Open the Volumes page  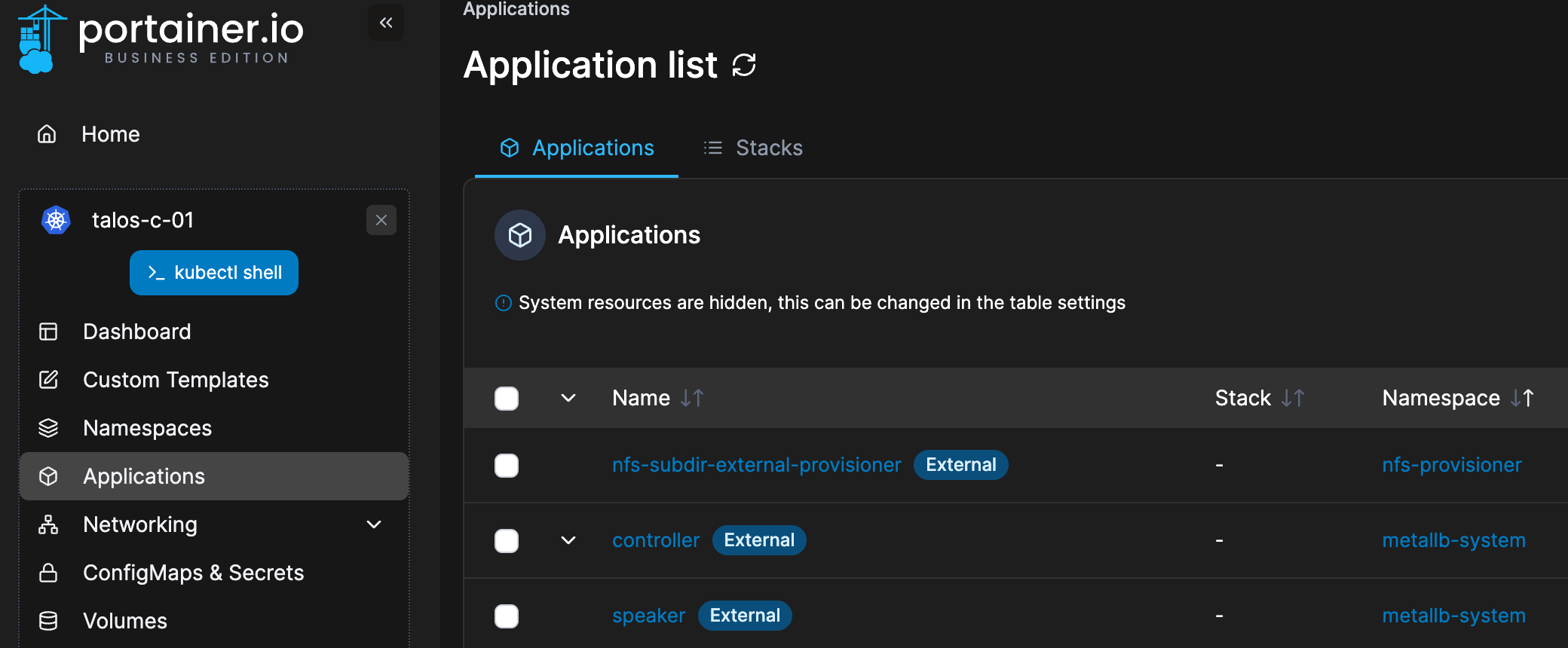tap(214, 621)
